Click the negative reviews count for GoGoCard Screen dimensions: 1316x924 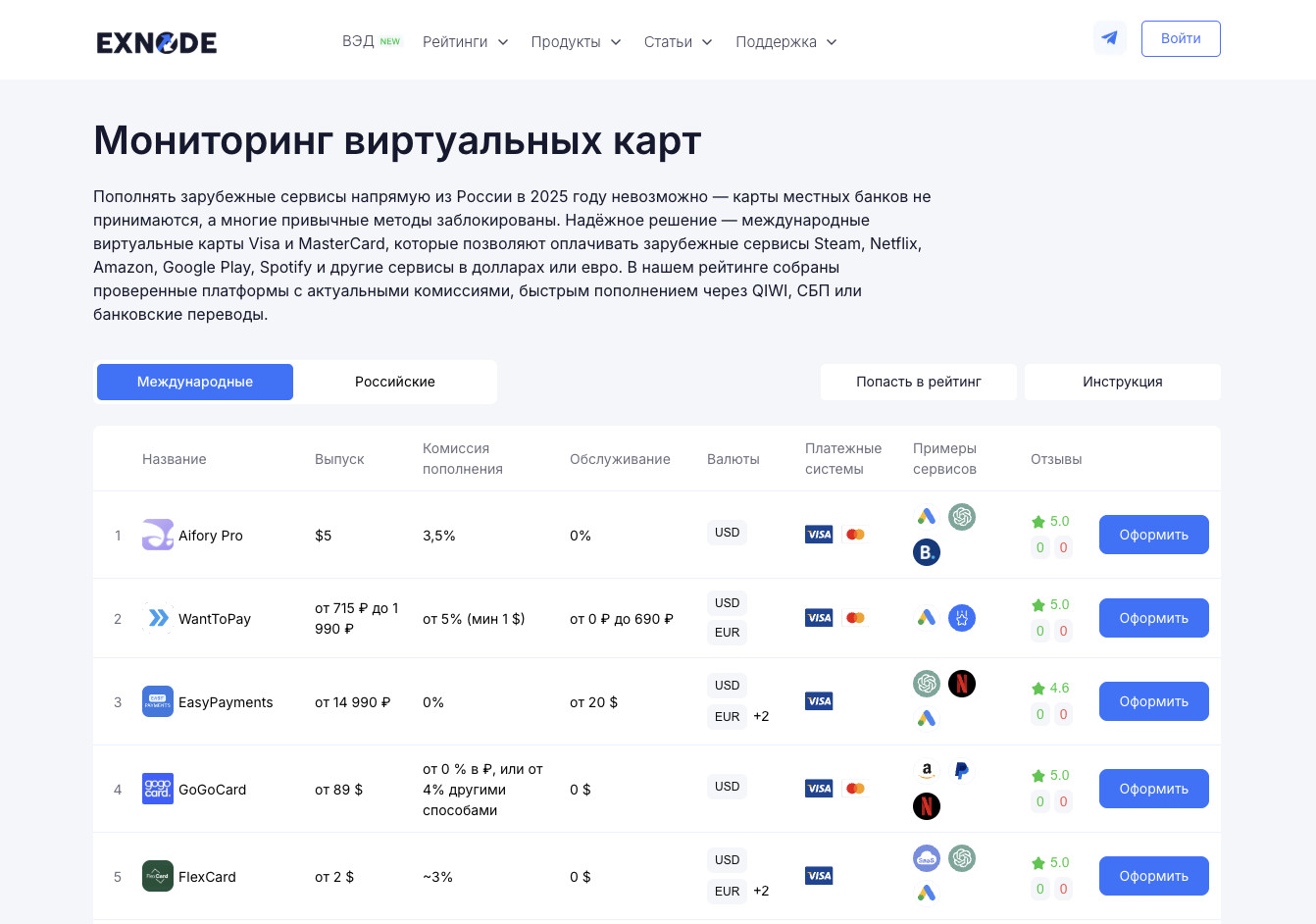[x=1063, y=801]
